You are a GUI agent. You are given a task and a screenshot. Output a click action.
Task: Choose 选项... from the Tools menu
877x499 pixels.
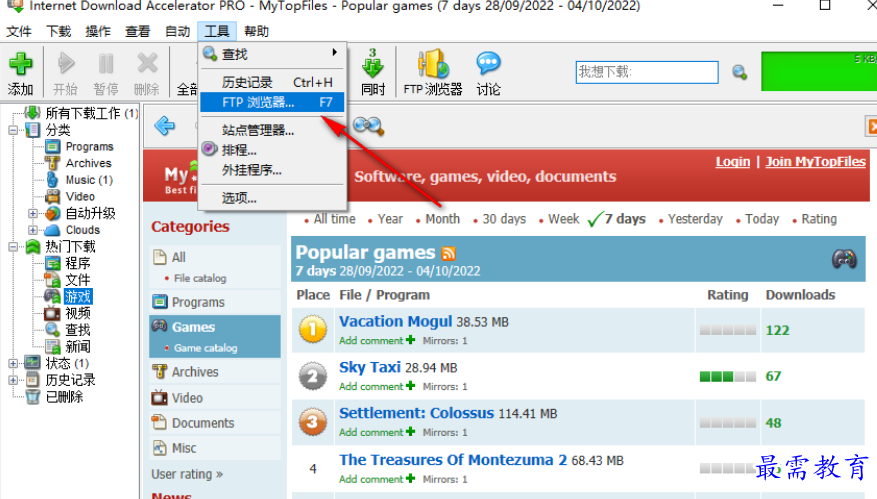point(272,197)
